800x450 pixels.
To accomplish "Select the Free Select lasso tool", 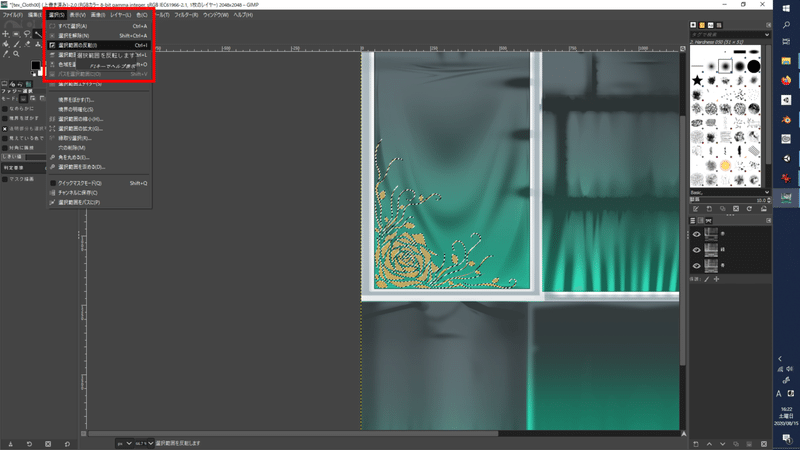I will click(x=27, y=34).
